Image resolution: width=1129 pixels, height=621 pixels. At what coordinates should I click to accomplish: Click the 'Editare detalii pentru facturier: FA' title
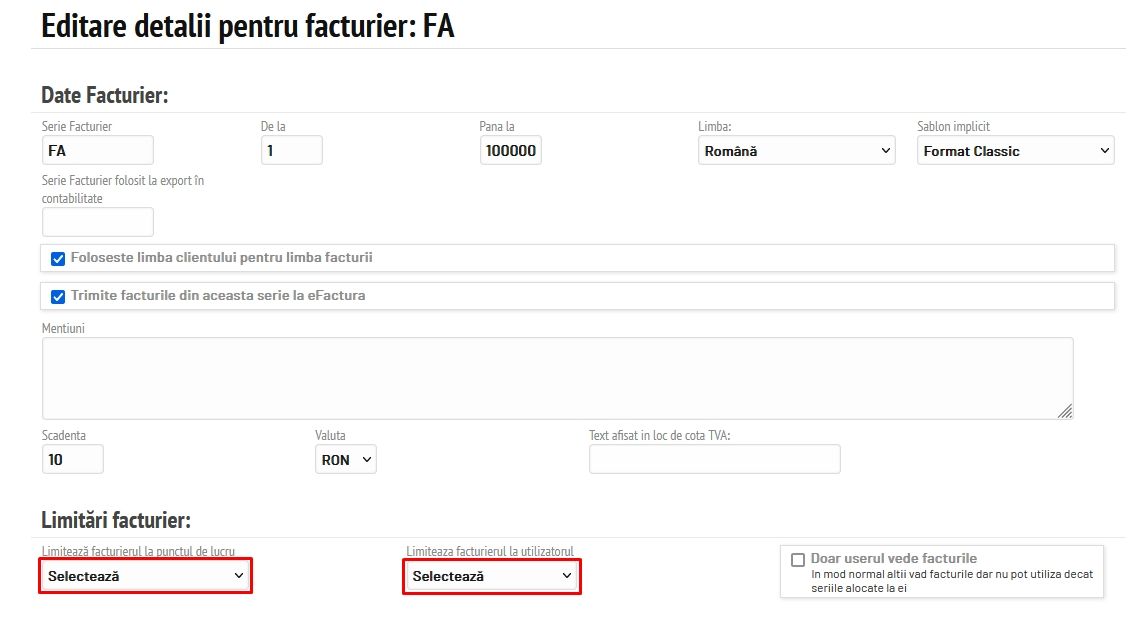click(248, 26)
